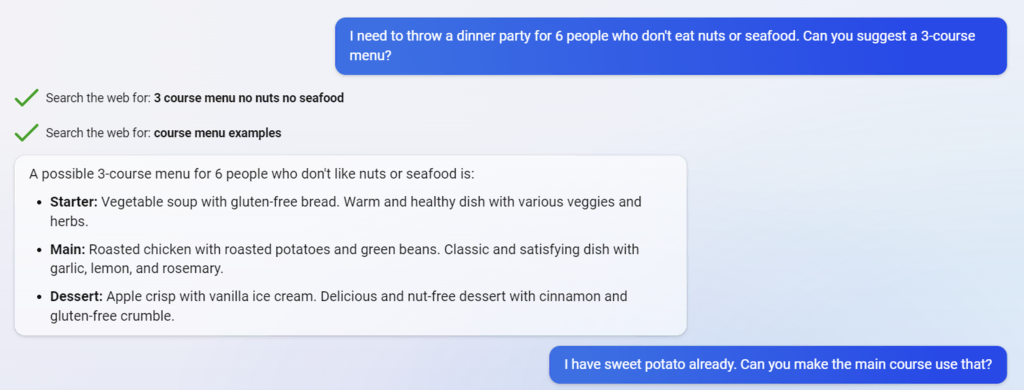Click the green checkmark beside the first web search
This screenshot has width=1024, height=390.
pos(27,98)
